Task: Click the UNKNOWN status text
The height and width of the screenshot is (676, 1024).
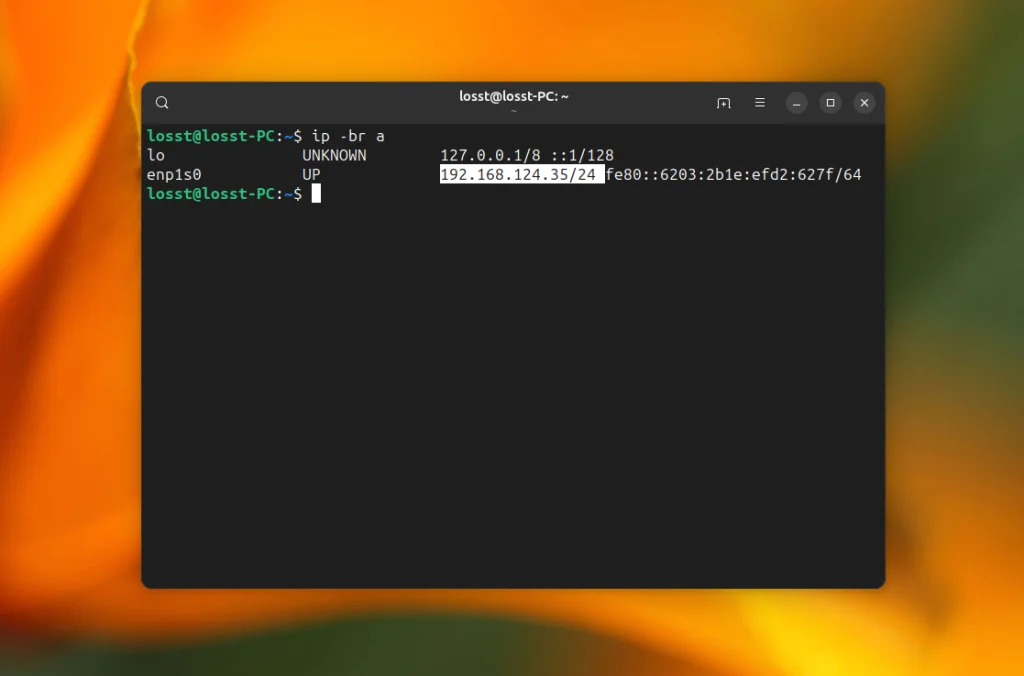Action: click(x=333, y=155)
